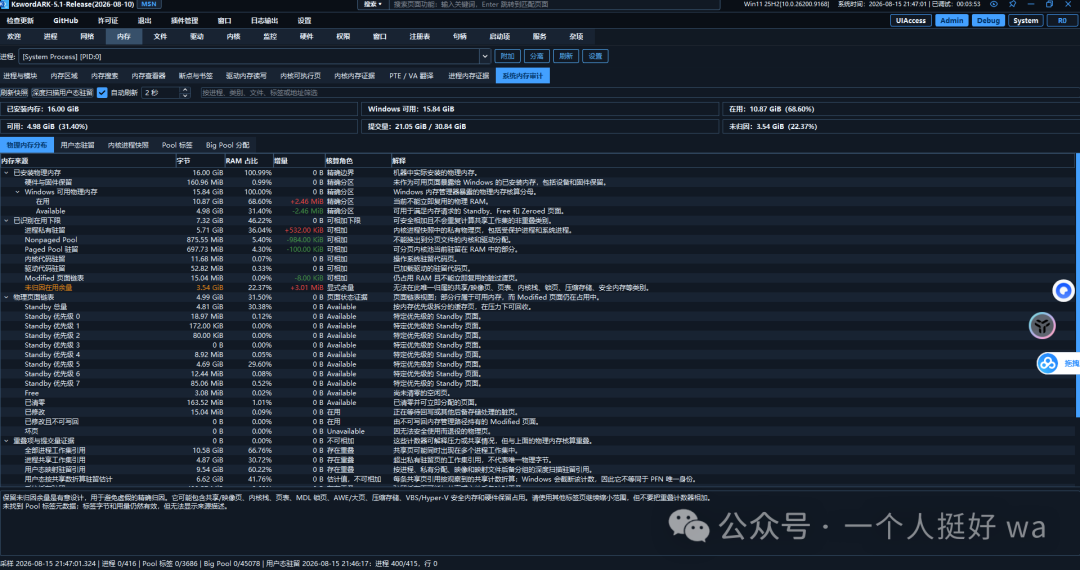The image size is (1080, 570).
Task: Decrease the refresh interval stepper
Action: 185,95
